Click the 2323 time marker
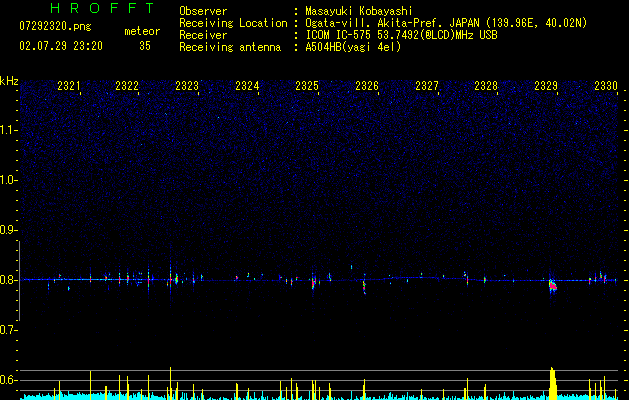Screen dimensions: 629x400 coord(187,86)
